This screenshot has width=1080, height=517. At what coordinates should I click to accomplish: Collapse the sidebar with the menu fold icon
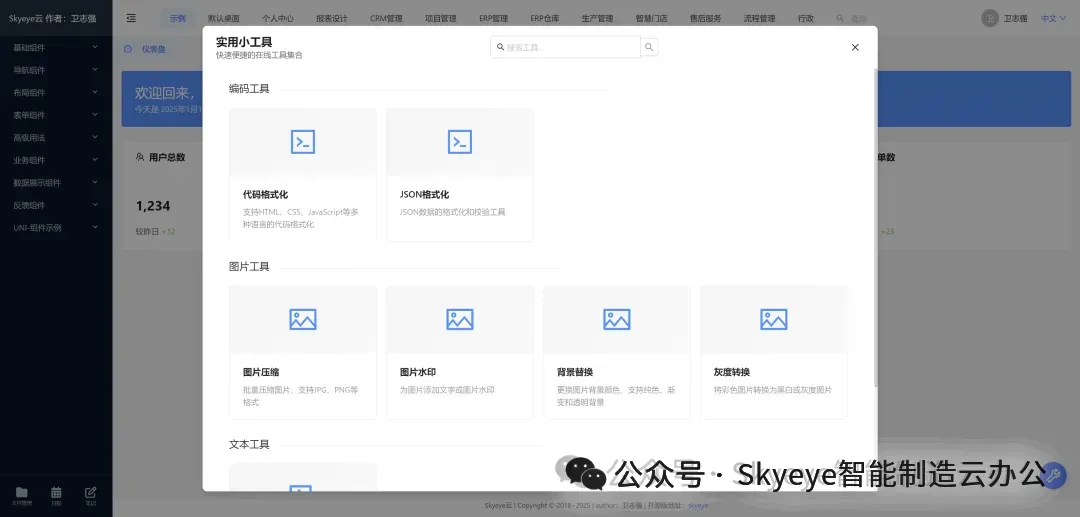(x=131, y=18)
